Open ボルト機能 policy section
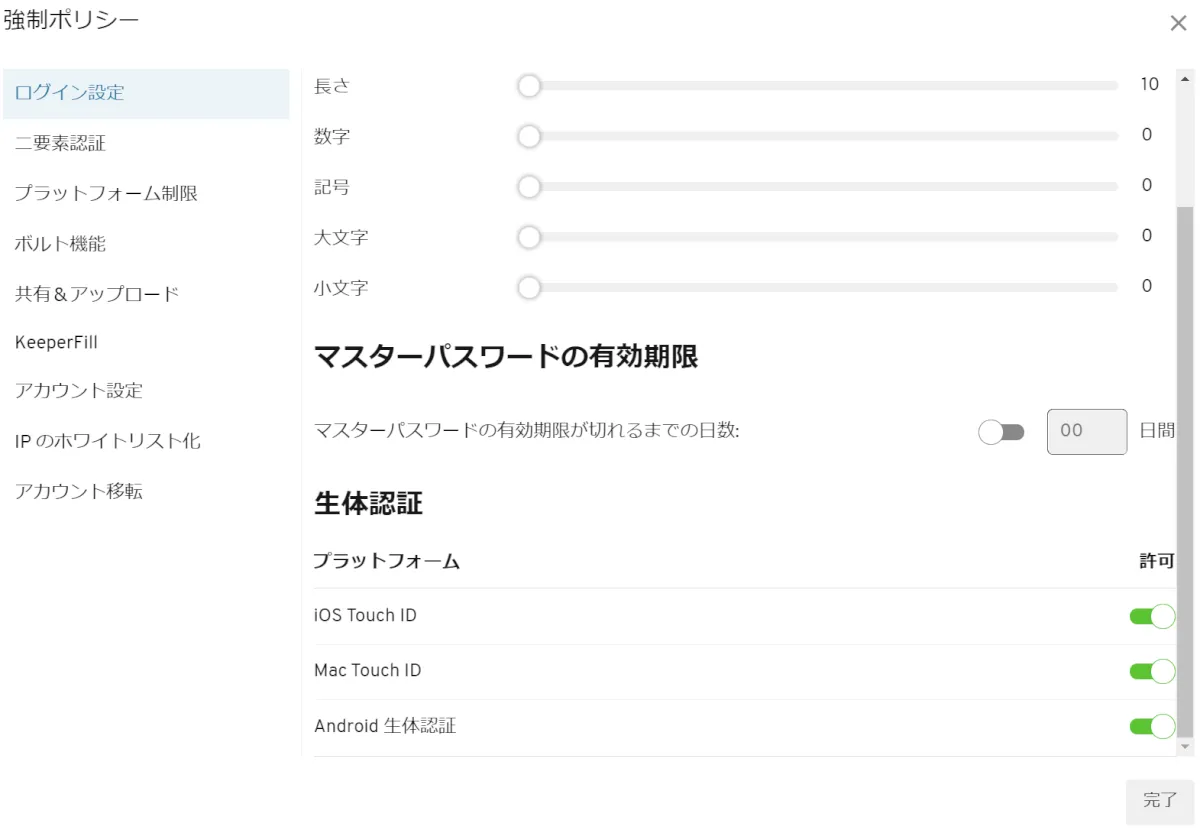 coord(60,243)
